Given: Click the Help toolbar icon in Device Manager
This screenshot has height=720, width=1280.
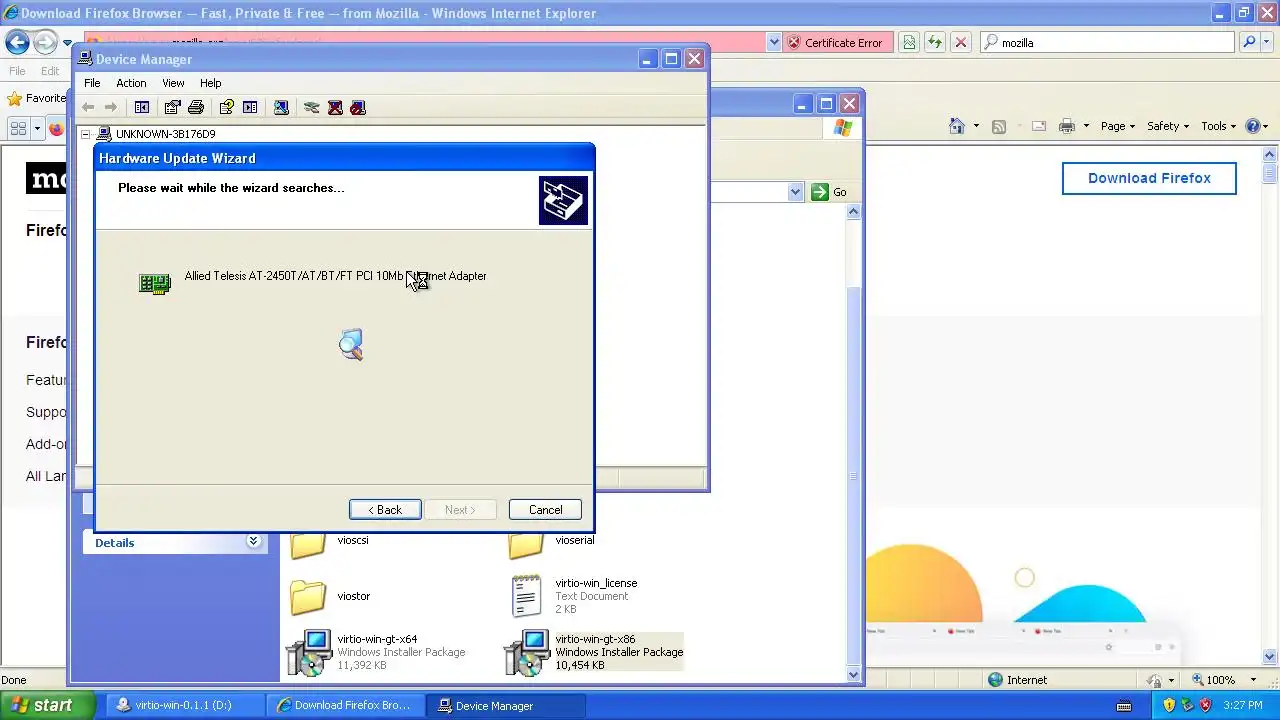Looking at the screenshot, I should click(226, 107).
